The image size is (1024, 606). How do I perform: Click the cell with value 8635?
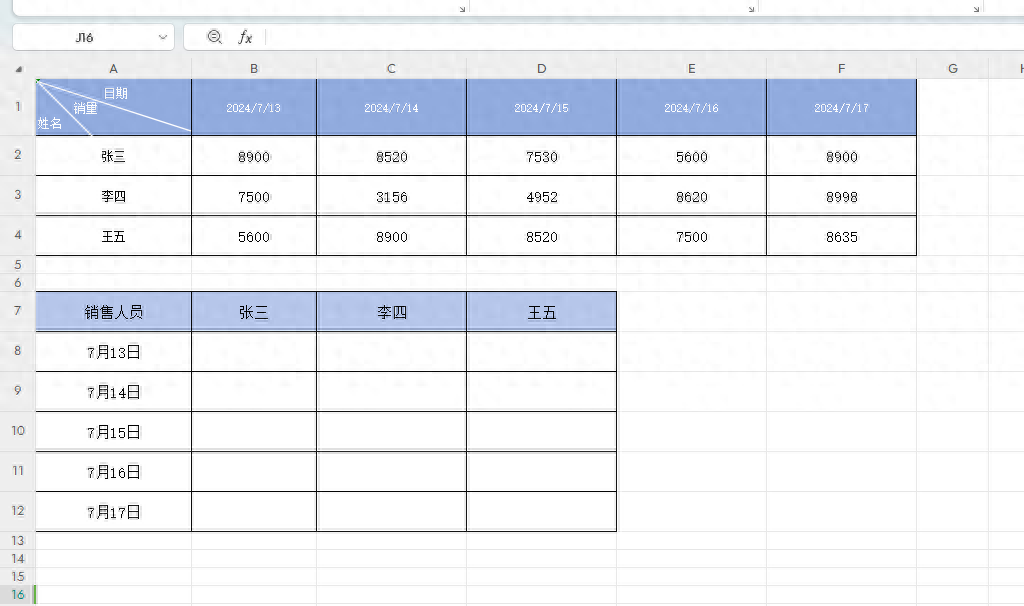point(841,236)
